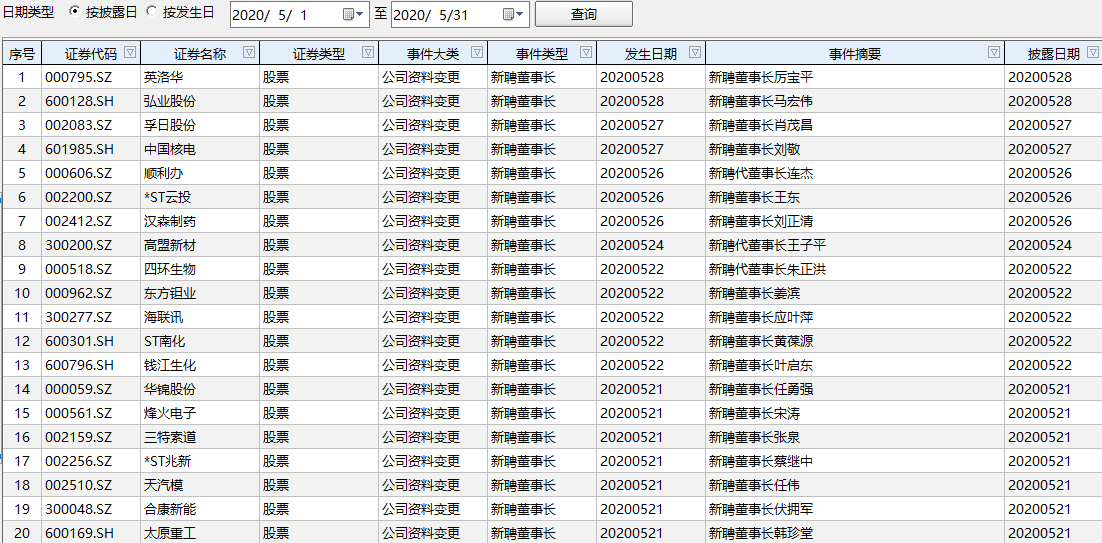Screen dimensions: 1102x543
Task: Select the cell 烽火电子
Action: click(x=200, y=413)
